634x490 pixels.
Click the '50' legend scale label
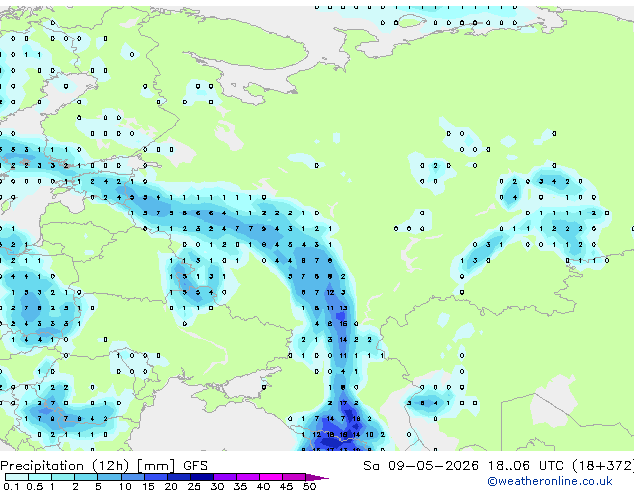pos(310,486)
